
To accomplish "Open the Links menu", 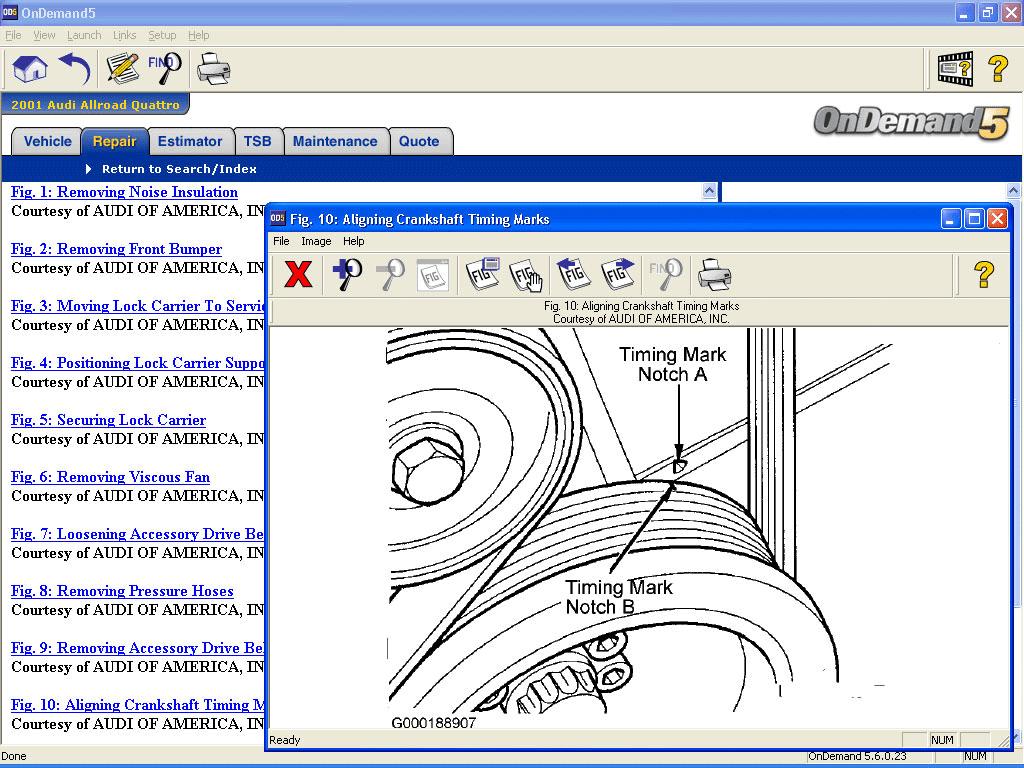I will (x=124, y=35).
